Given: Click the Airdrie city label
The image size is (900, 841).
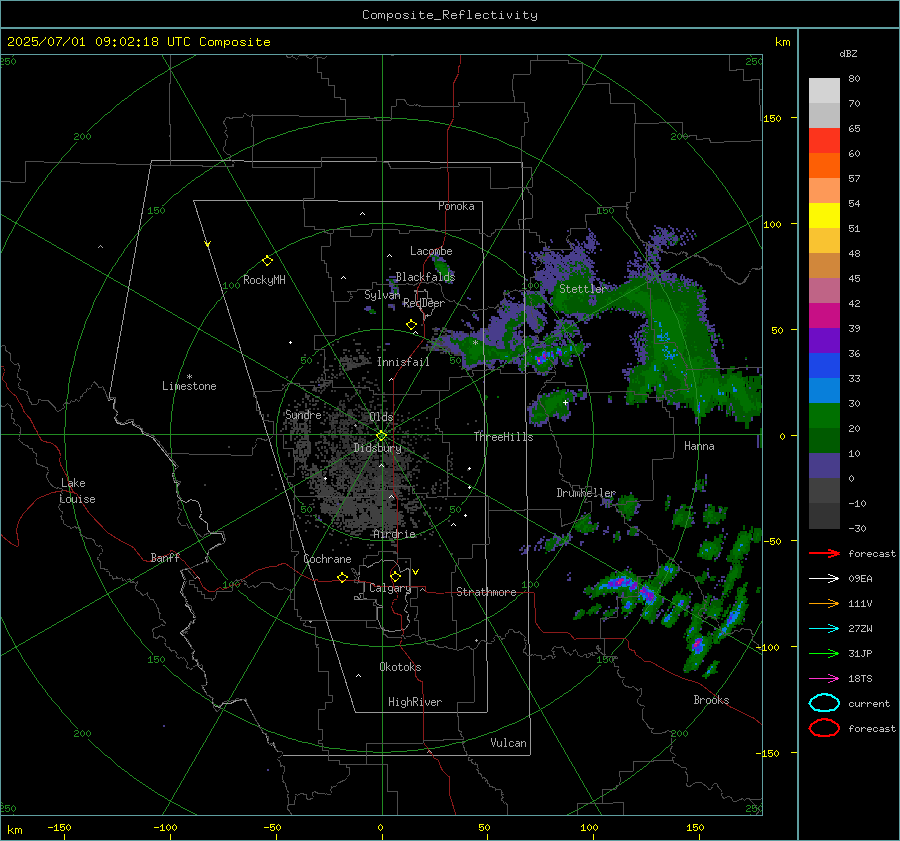Looking at the screenshot, I should pyautogui.click(x=394, y=534).
